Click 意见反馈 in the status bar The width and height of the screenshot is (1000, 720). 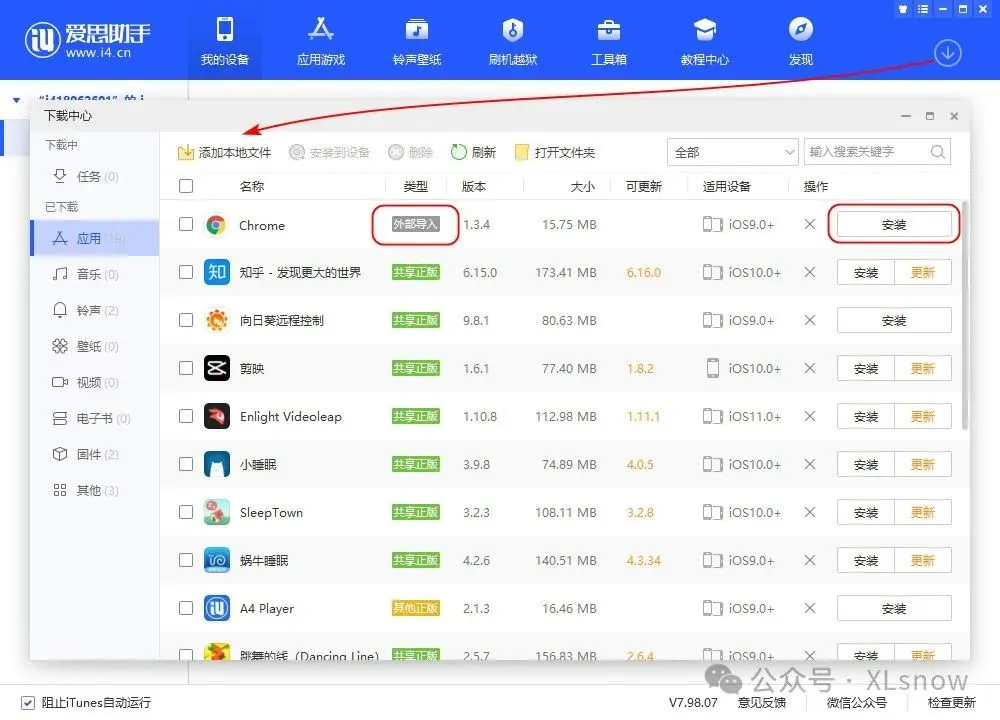tap(761, 703)
